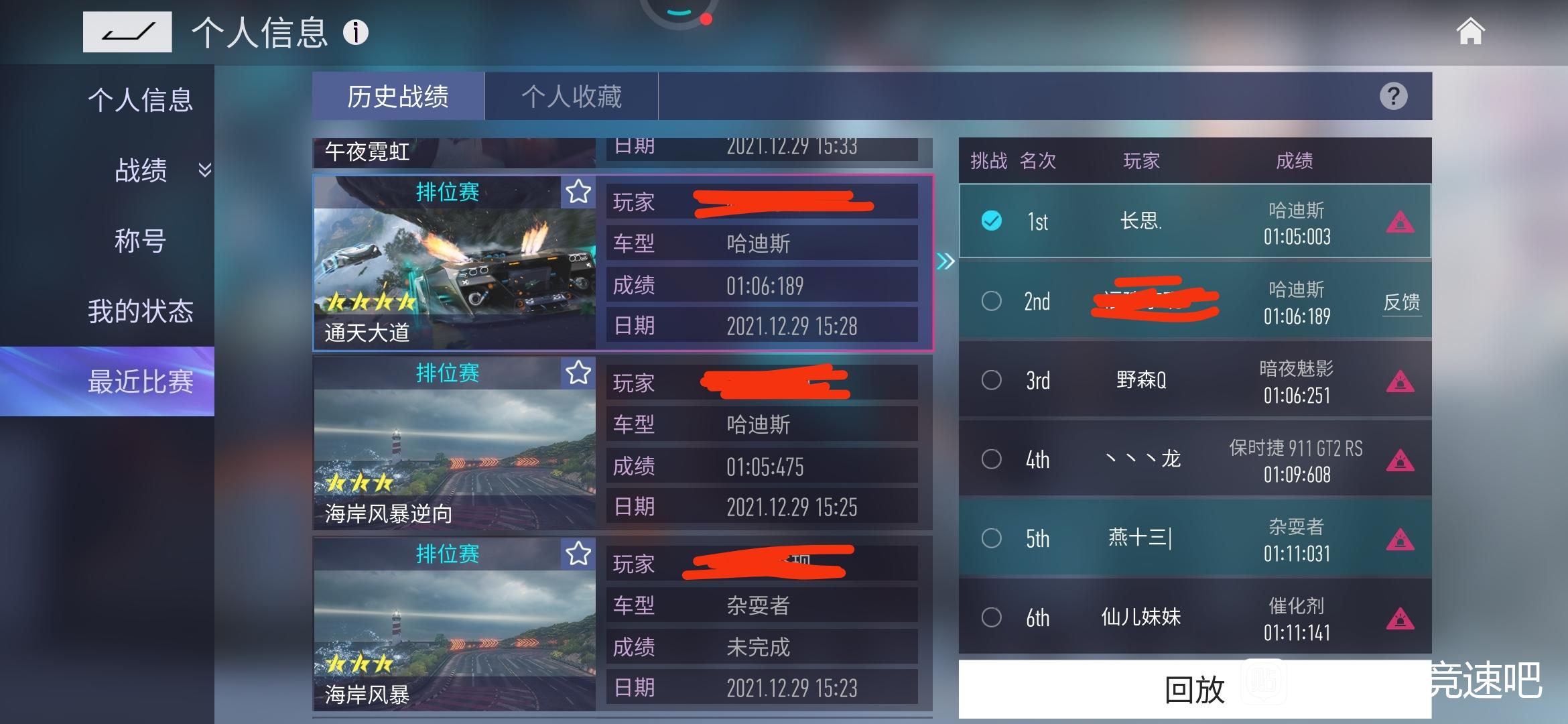Click the 反馈 feedback link
The width and height of the screenshot is (1568, 724).
(1402, 302)
